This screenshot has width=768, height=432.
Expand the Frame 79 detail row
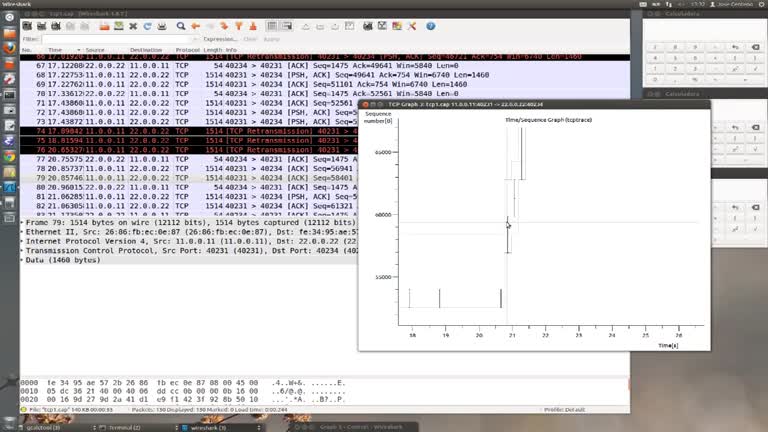click(22, 222)
